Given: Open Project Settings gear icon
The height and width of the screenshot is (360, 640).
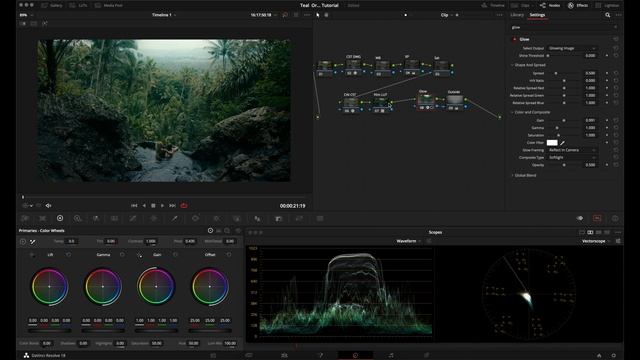Looking at the screenshot, I should 613,356.
